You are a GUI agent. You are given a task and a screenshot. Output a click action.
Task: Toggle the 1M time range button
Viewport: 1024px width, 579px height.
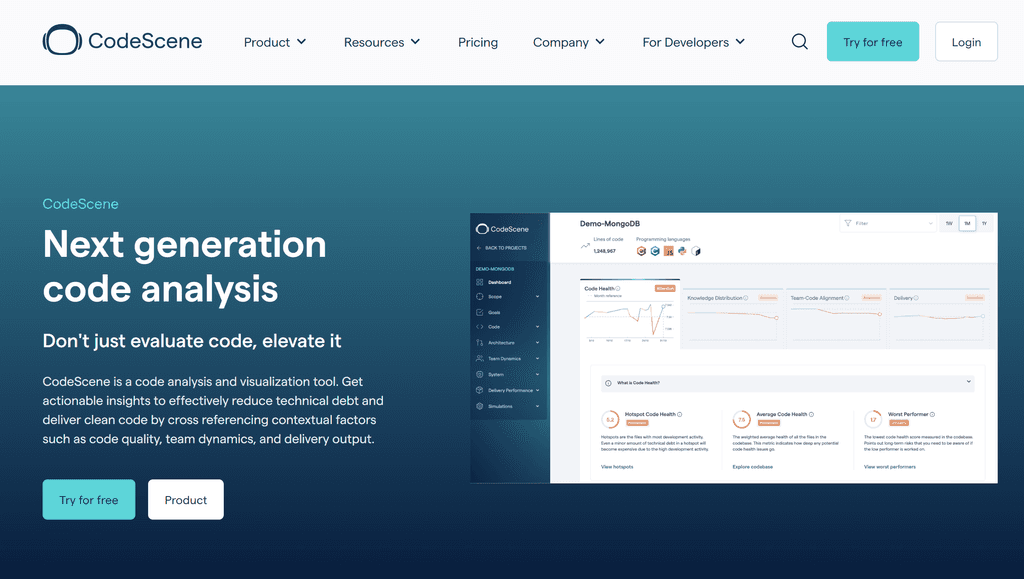coord(966,223)
